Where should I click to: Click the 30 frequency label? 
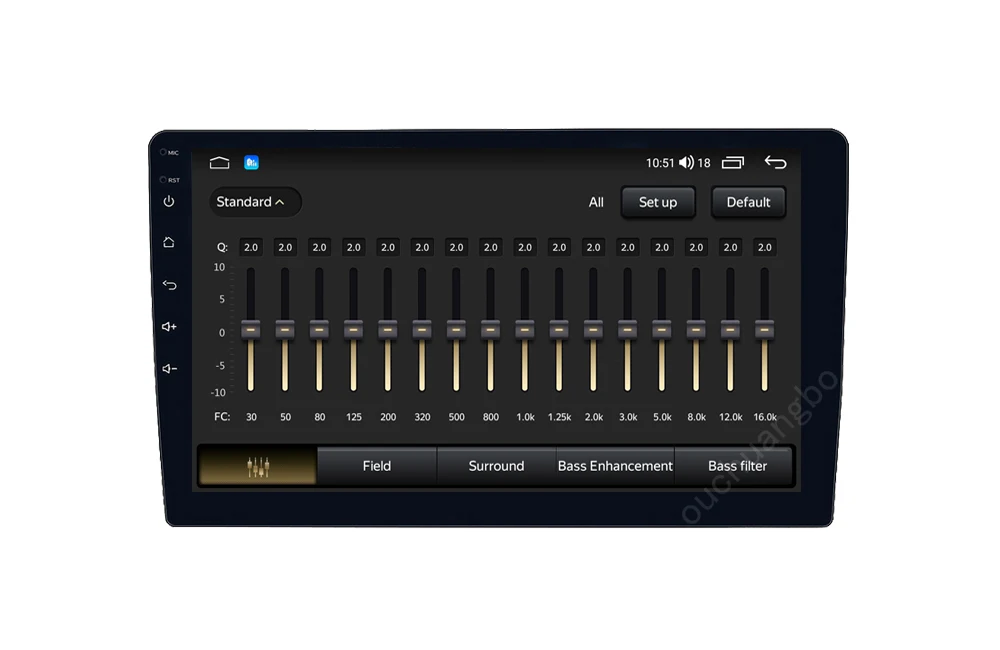pyautogui.click(x=251, y=417)
